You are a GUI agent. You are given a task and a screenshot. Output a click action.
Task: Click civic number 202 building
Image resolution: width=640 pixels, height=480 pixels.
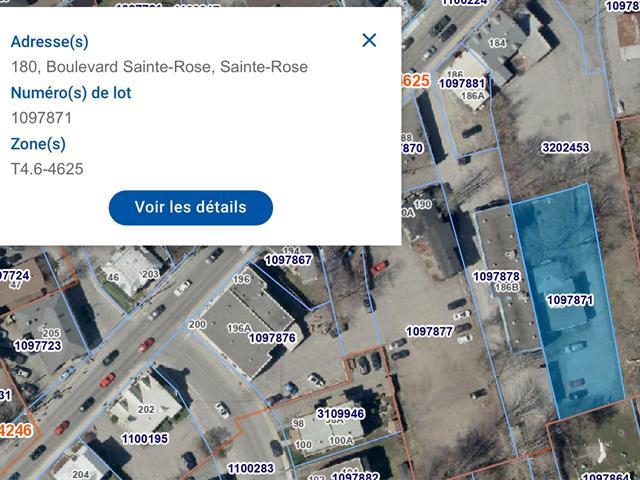(146, 409)
